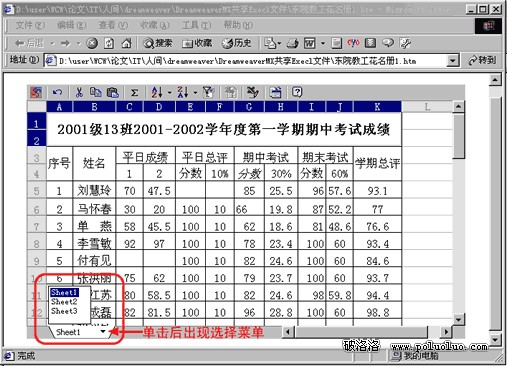The height and width of the screenshot is (366, 507).
Task: Open the address bar dropdown
Action: pos(452,61)
